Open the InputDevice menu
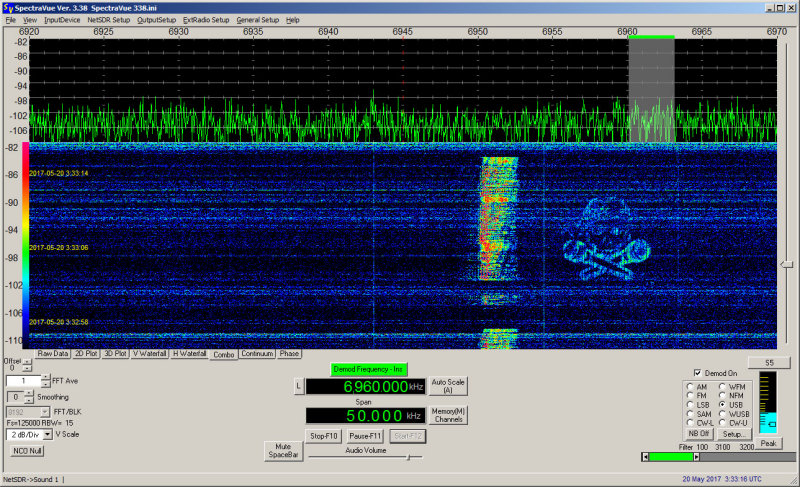 coord(62,20)
